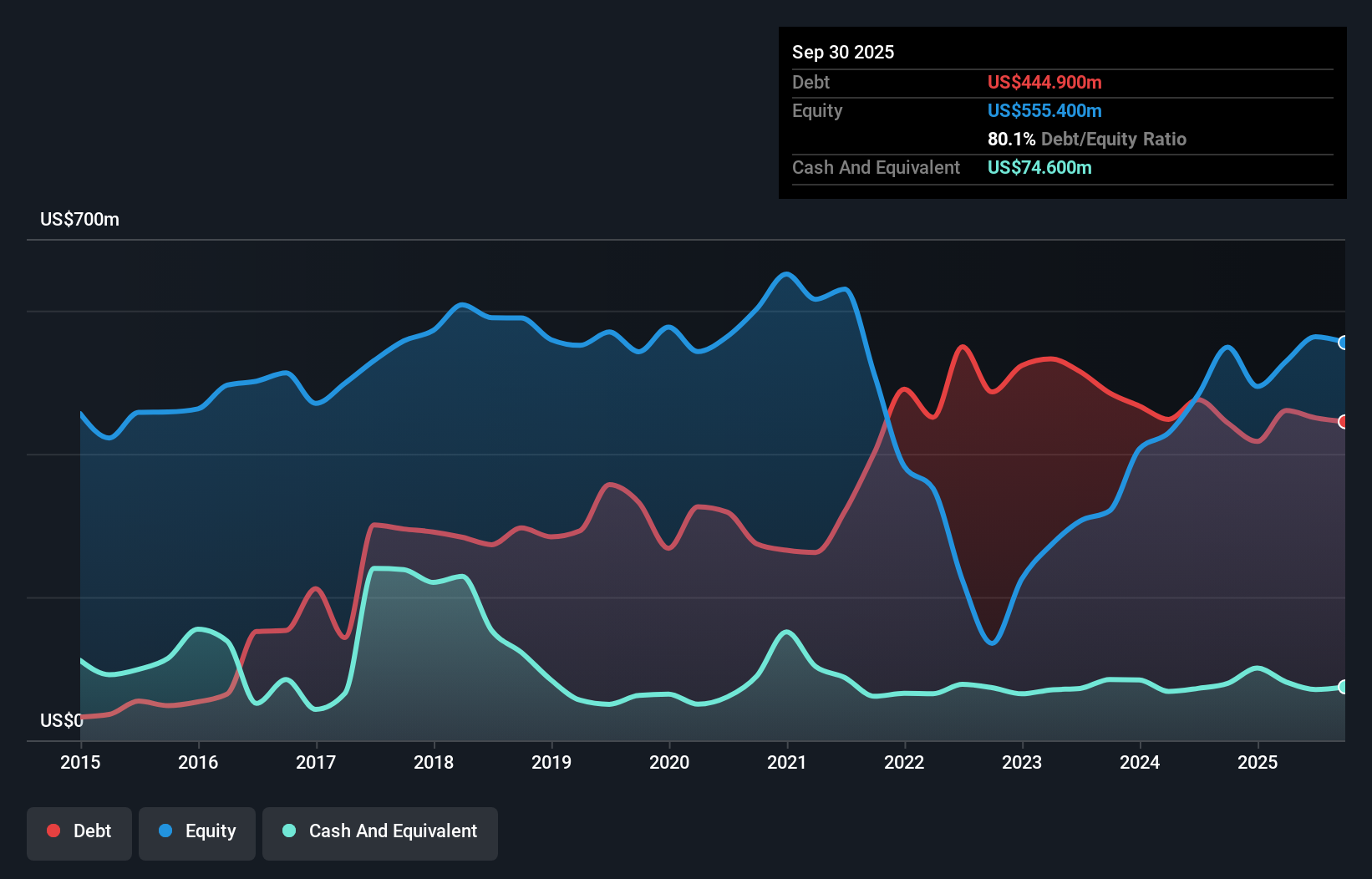
Task: Select the 2025 label on the x-axis
Action: click(x=1258, y=762)
